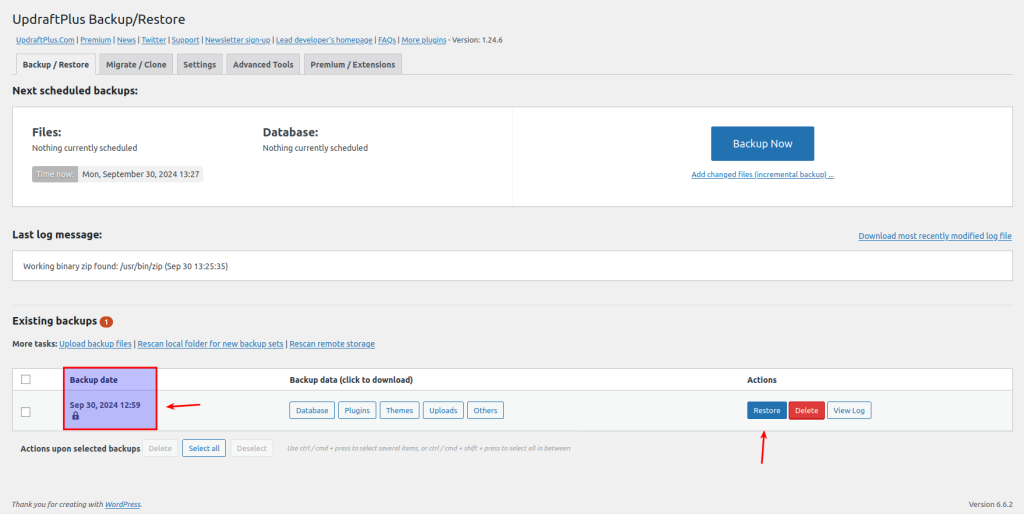Click the Newsletter sign-up link

[238, 40]
